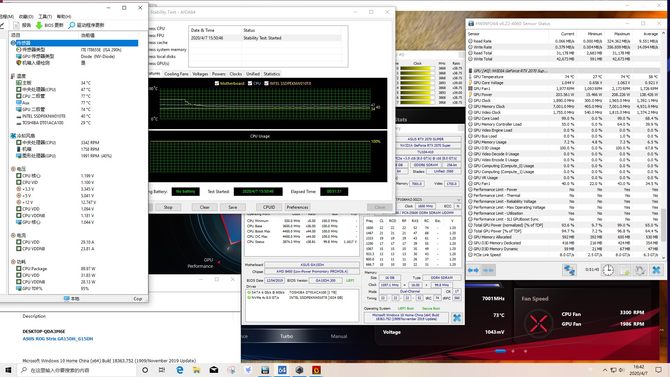Viewport: 670px width, 377px height.
Task: Open the Powers tab
Action: tap(219, 74)
